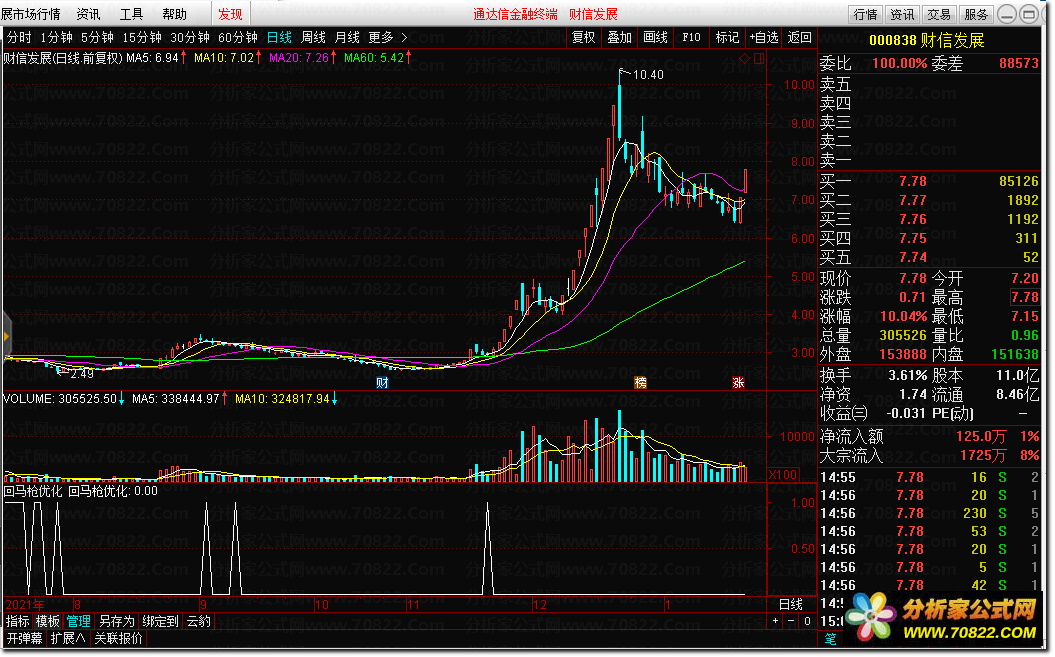Click 买一 bid price 7.78

click(x=912, y=182)
